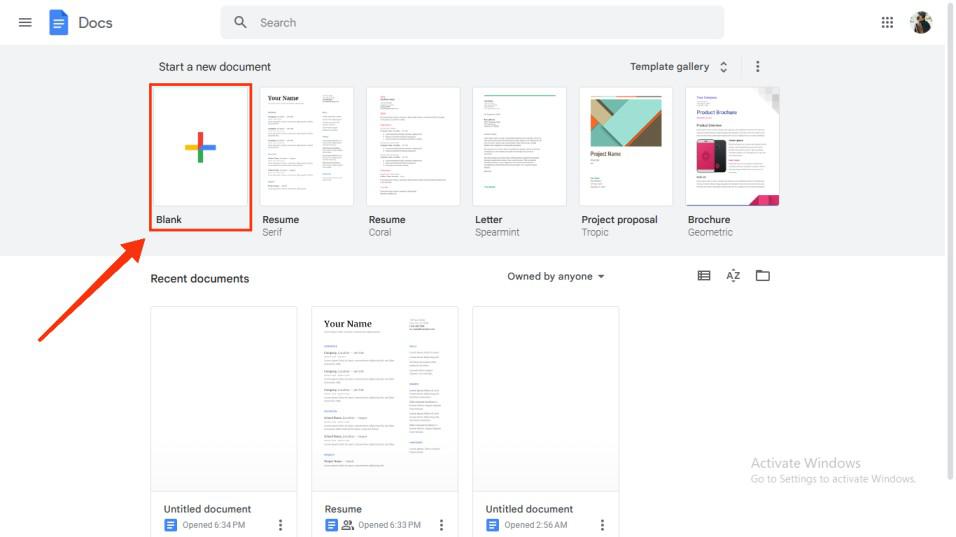The width and height of the screenshot is (956, 537).
Task: Choose the Letter Spearmint template
Action: tap(519, 147)
